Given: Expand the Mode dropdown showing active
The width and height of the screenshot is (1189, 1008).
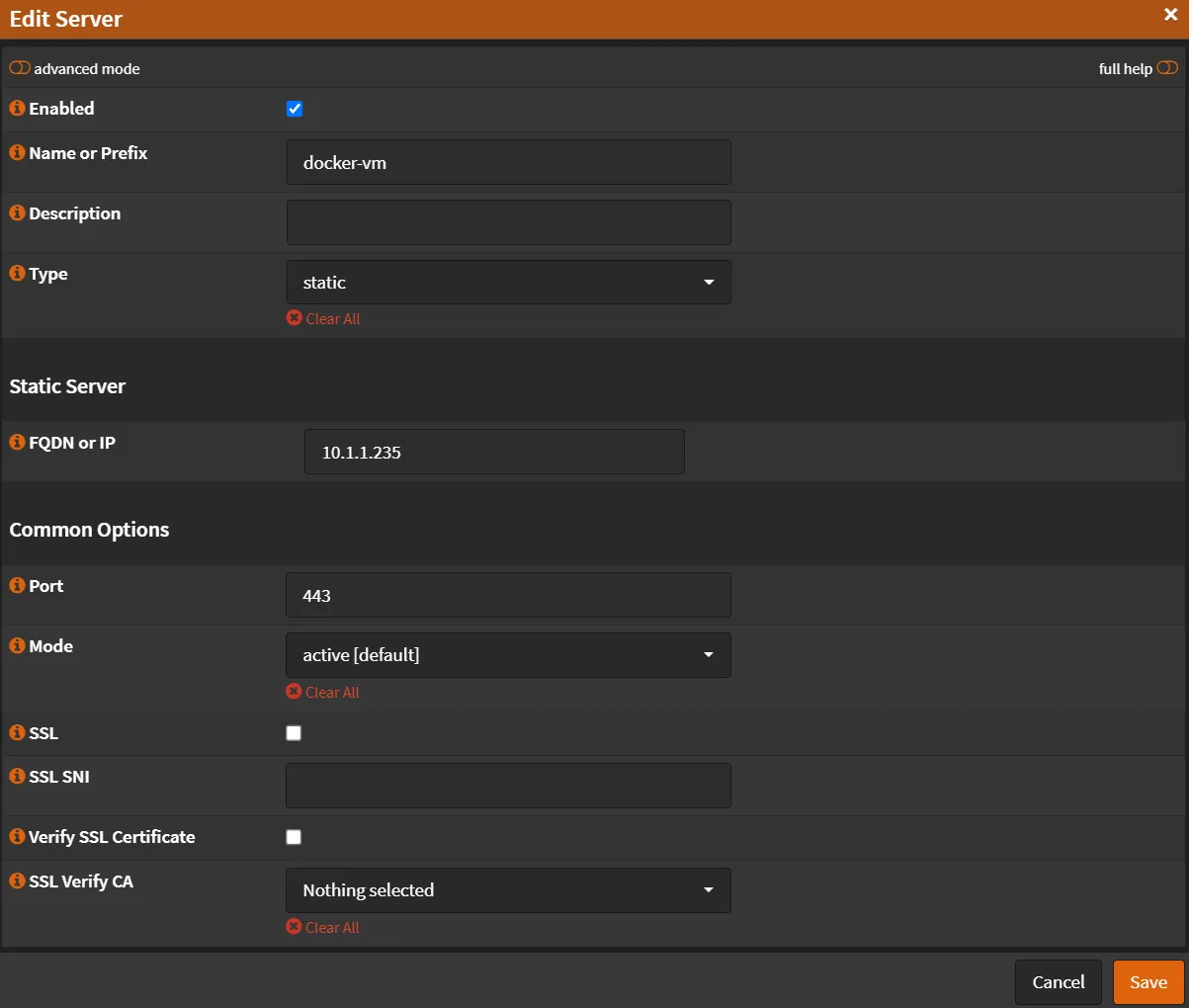Looking at the screenshot, I should coord(508,655).
